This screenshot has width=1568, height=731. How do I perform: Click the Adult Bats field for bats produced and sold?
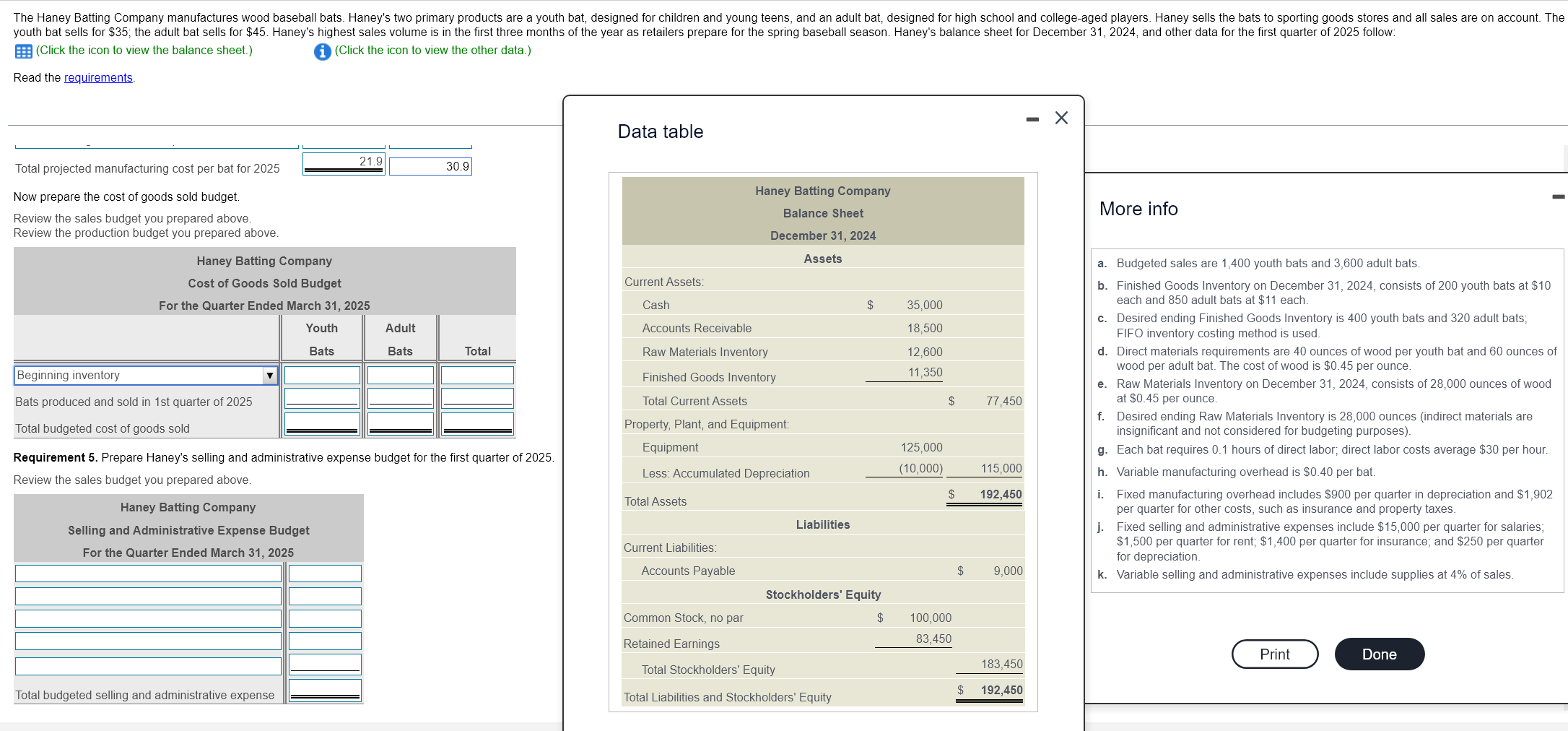(x=399, y=397)
